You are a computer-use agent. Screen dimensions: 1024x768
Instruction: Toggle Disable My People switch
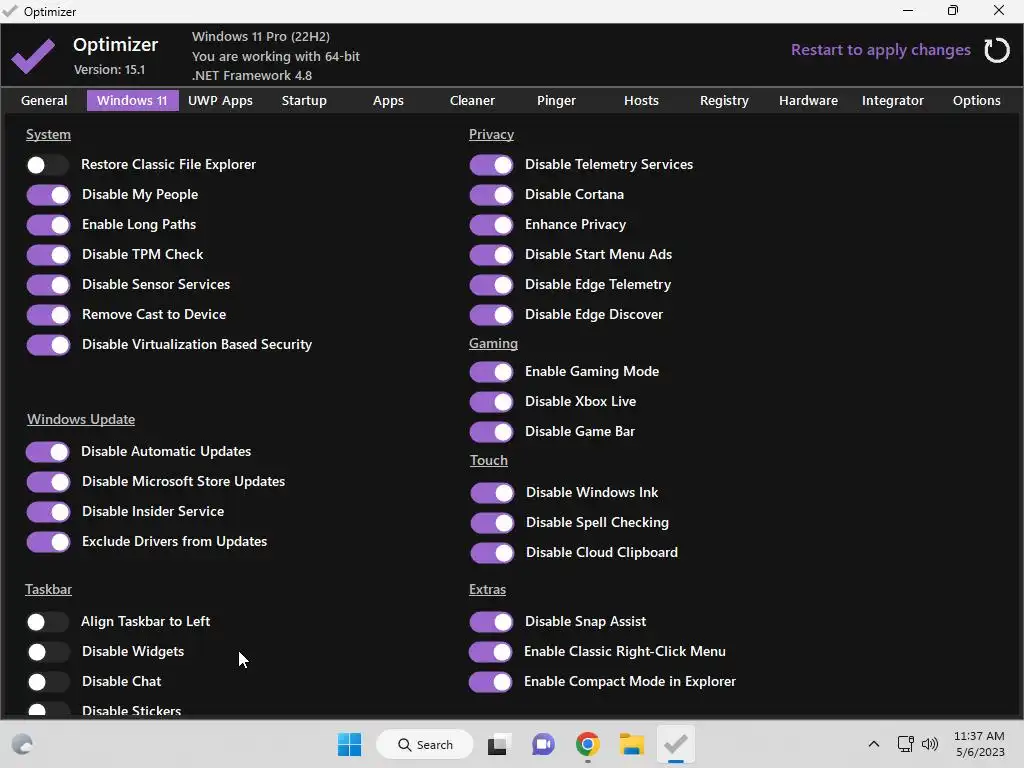tap(48, 195)
